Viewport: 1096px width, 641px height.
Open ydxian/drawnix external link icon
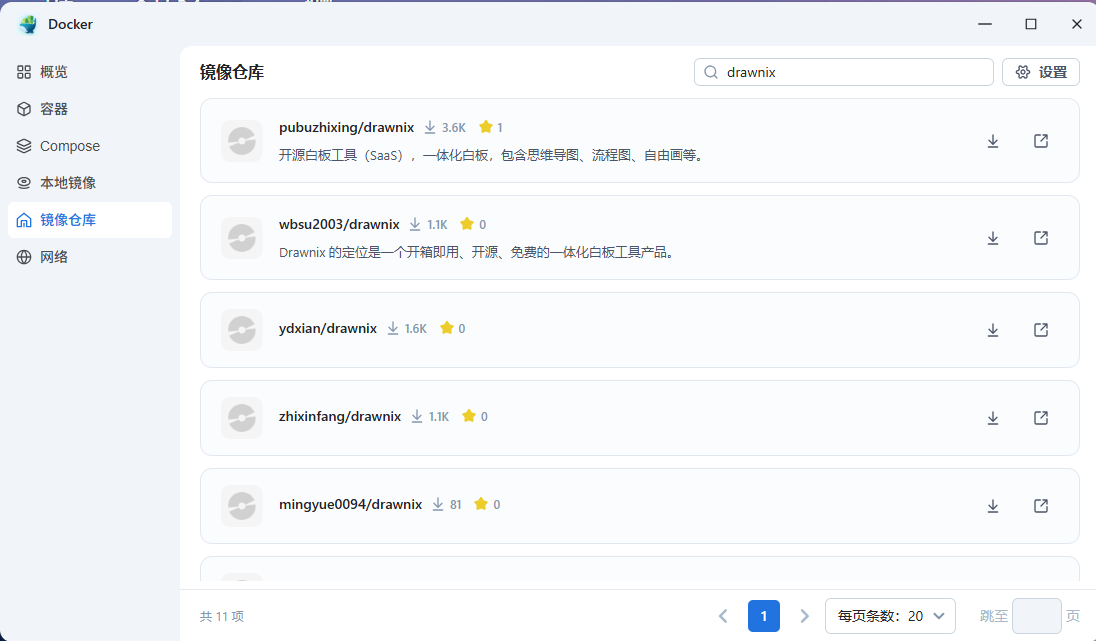click(x=1041, y=330)
